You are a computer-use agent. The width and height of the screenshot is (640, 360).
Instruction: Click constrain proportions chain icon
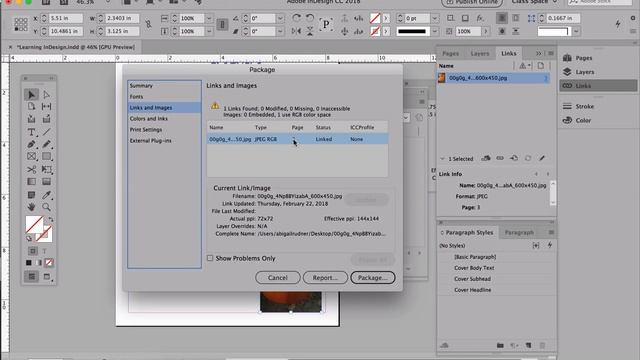coord(148,24)
